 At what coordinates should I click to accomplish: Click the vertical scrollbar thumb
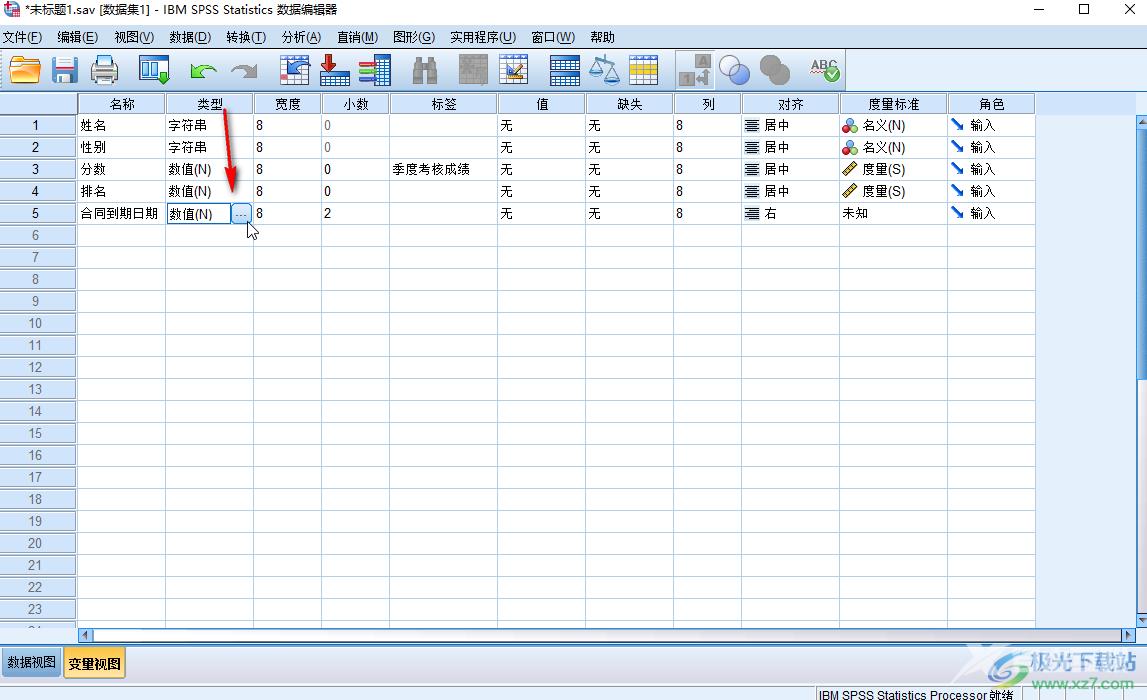pyautogui.click(x=1141, y=254)
